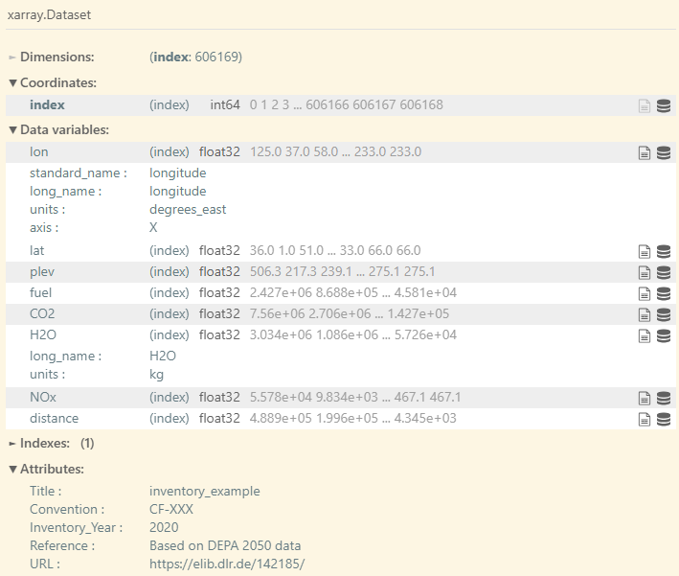
Task: Toggle attributes icon for the distance variable
Action: point(645,419)
